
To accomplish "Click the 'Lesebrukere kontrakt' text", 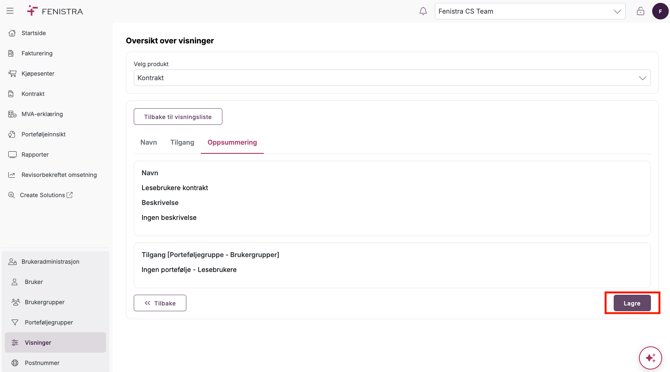I will coord(175,188).
